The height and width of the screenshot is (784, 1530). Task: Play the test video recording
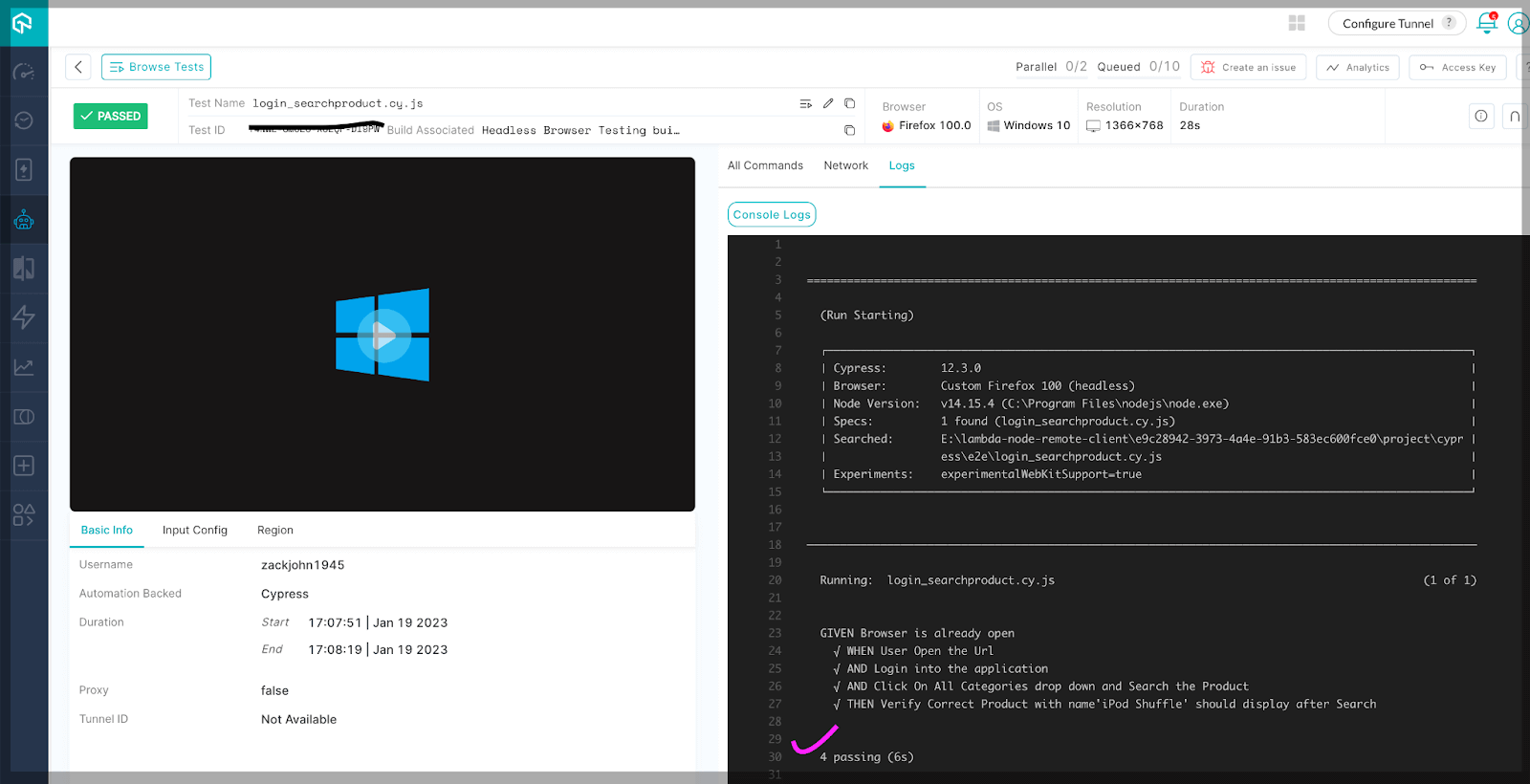coord(382,335)
